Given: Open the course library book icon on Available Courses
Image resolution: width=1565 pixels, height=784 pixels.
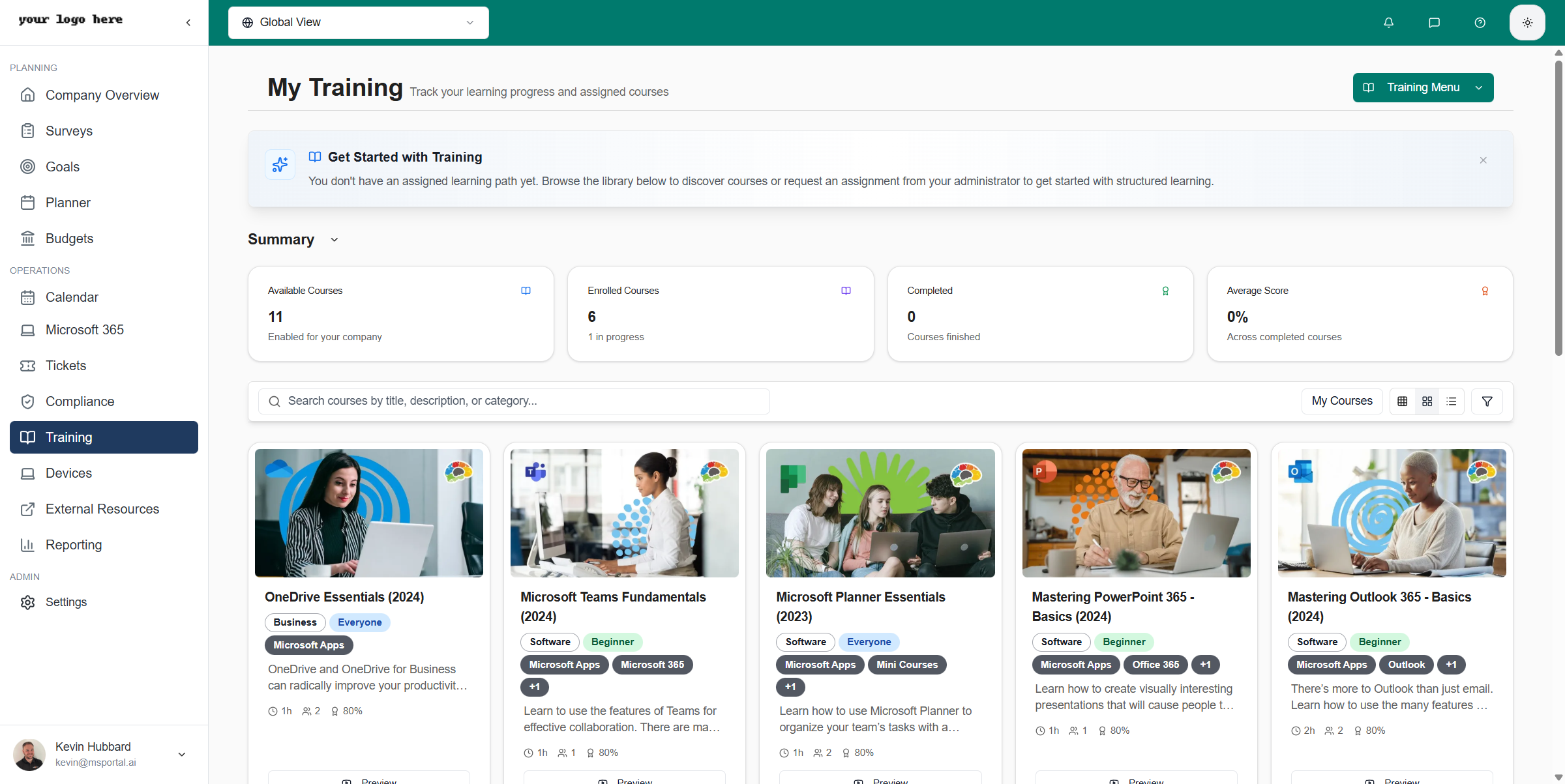Looking at the screenshot, I should point(526,291).
